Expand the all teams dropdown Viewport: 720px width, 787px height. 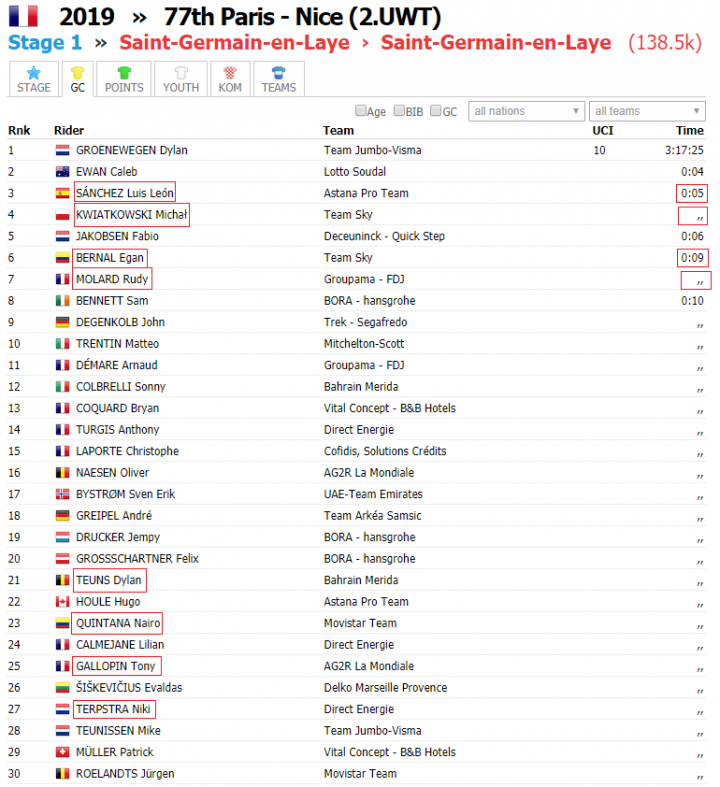647,111
